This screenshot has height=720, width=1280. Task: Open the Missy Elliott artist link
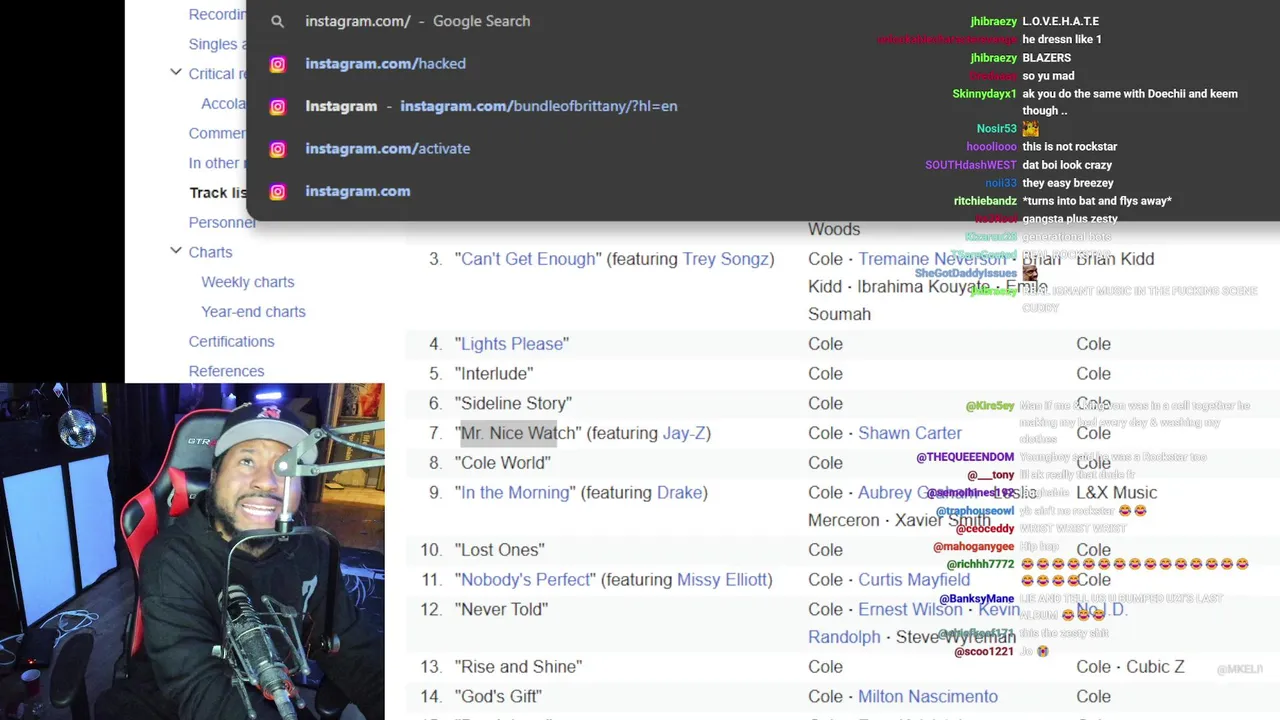(x=722, y=580)
